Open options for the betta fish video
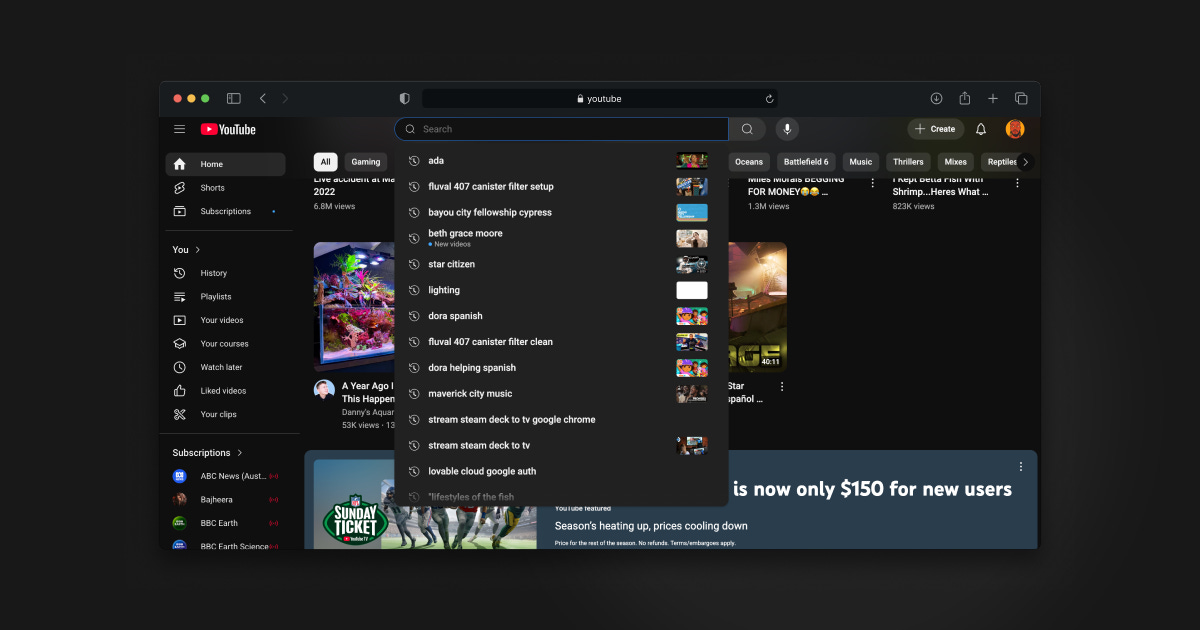Viewport: 1200px width, 630px height. tap(1017, 183)
